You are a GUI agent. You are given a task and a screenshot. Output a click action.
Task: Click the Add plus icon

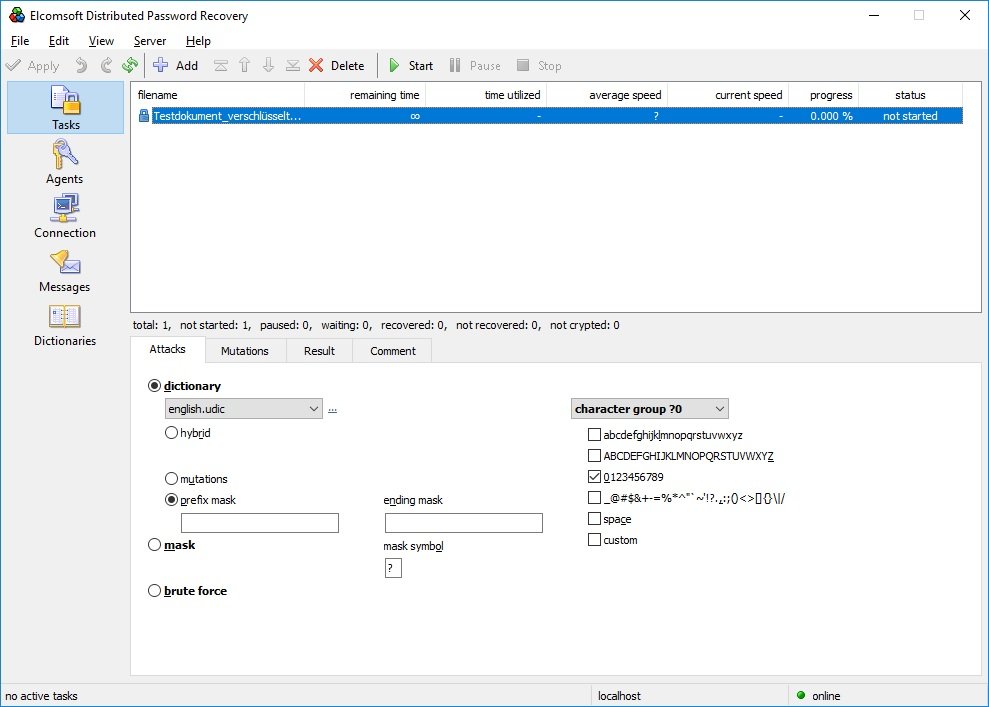click(x=161, y=65)
